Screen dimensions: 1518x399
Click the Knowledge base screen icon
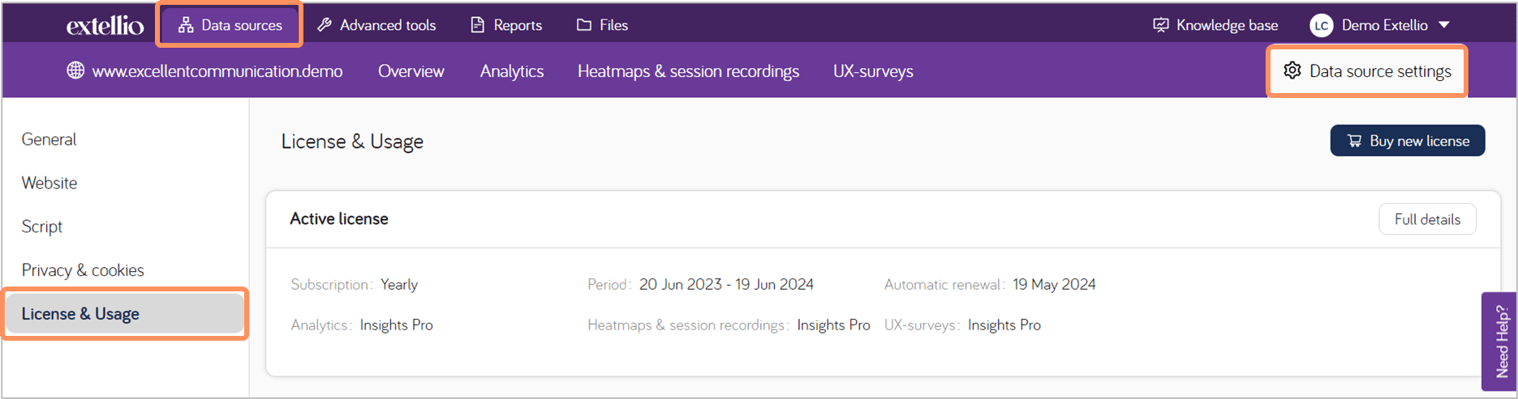point(1161,25)
